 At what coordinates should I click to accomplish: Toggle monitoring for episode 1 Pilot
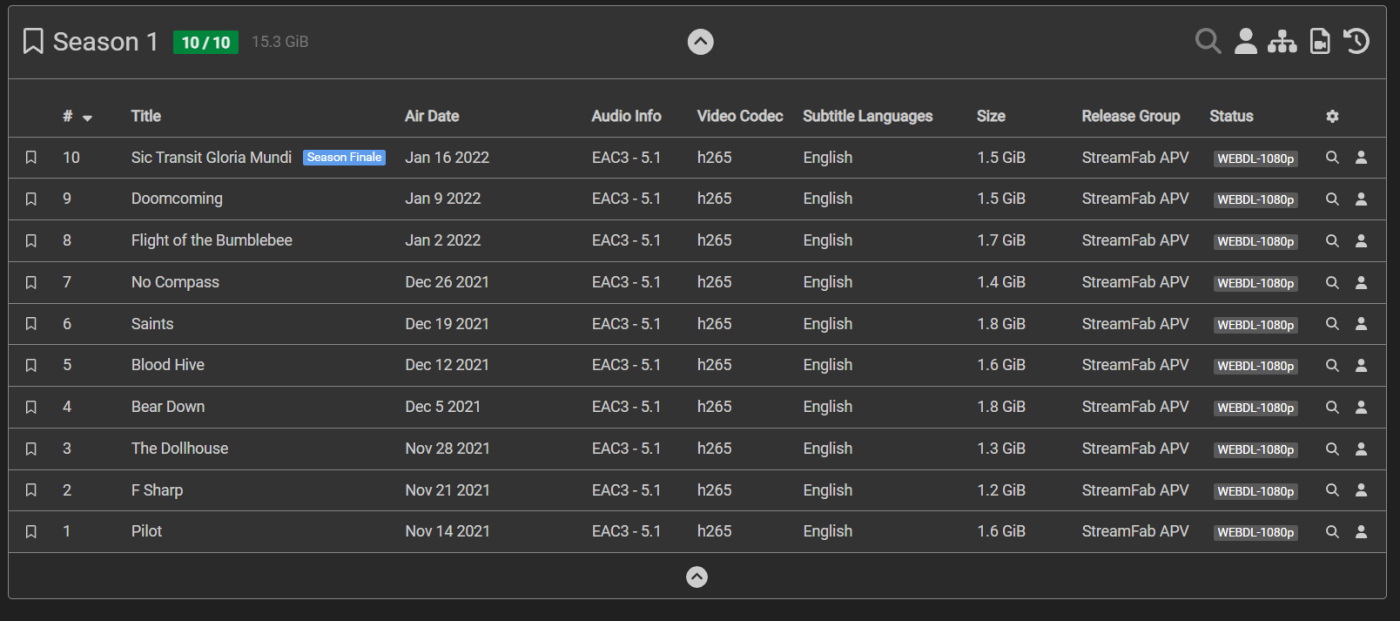point(31,532)
